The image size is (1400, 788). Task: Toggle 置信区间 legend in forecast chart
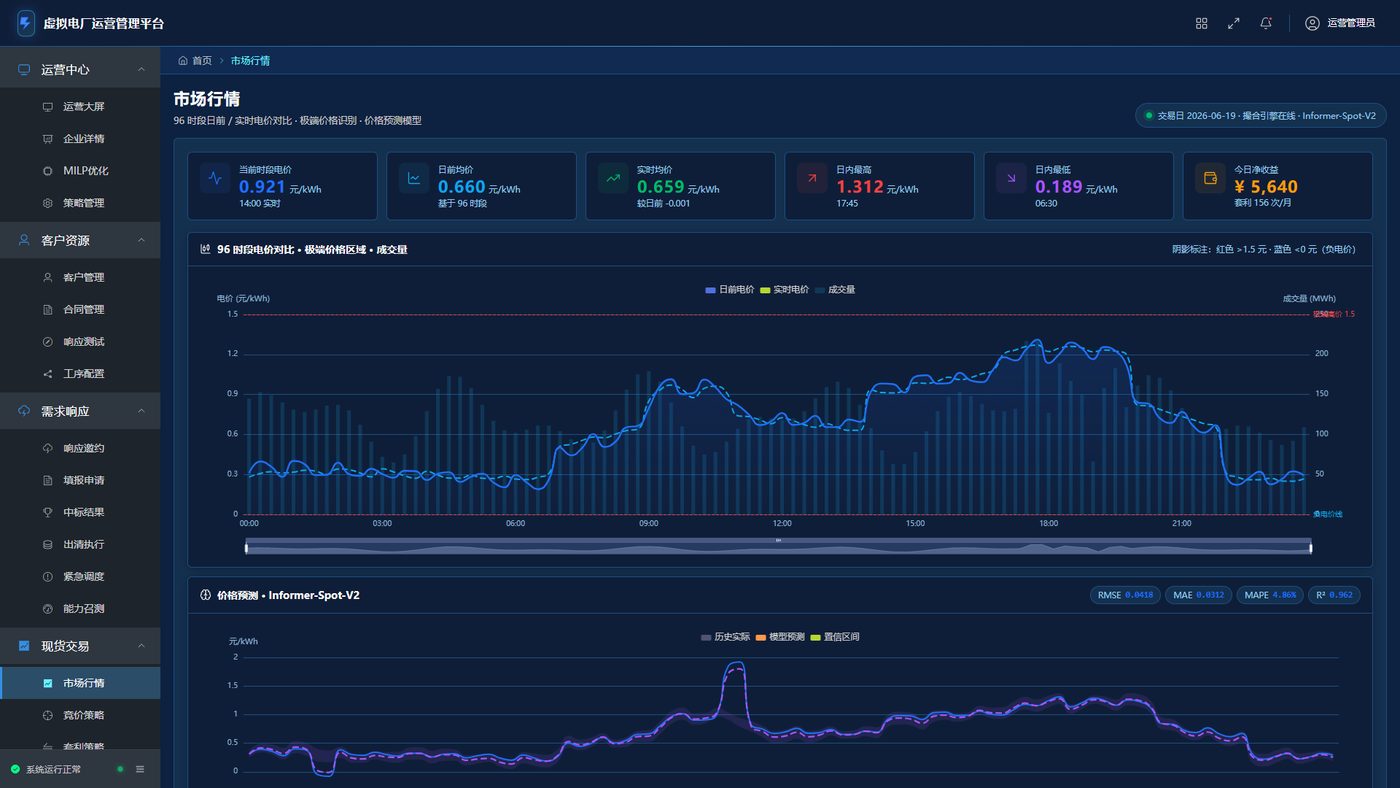(x=835, y=636)
